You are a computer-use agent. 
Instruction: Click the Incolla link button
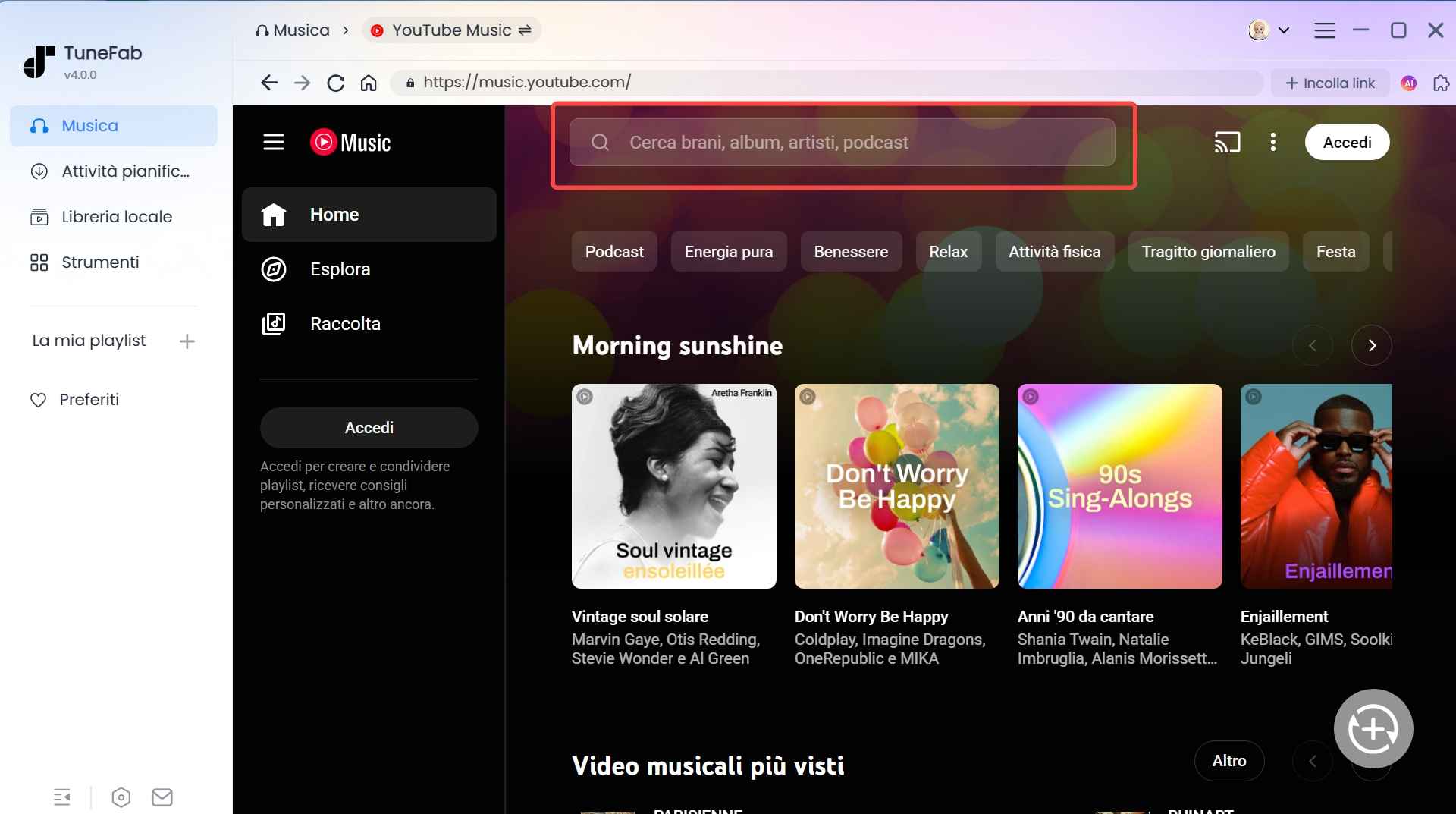[x=1330, y=83]
